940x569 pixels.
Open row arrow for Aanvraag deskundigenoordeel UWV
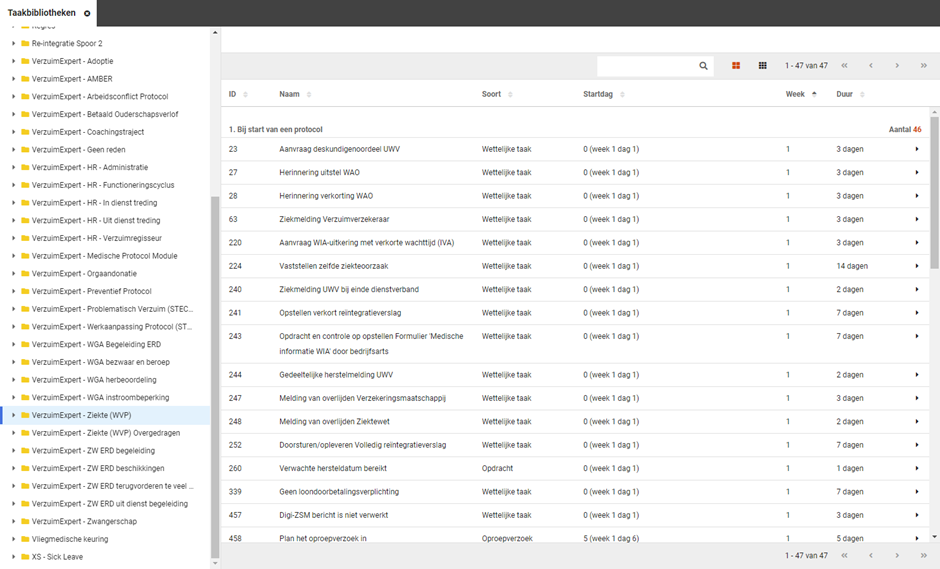(x=916, y=149)
